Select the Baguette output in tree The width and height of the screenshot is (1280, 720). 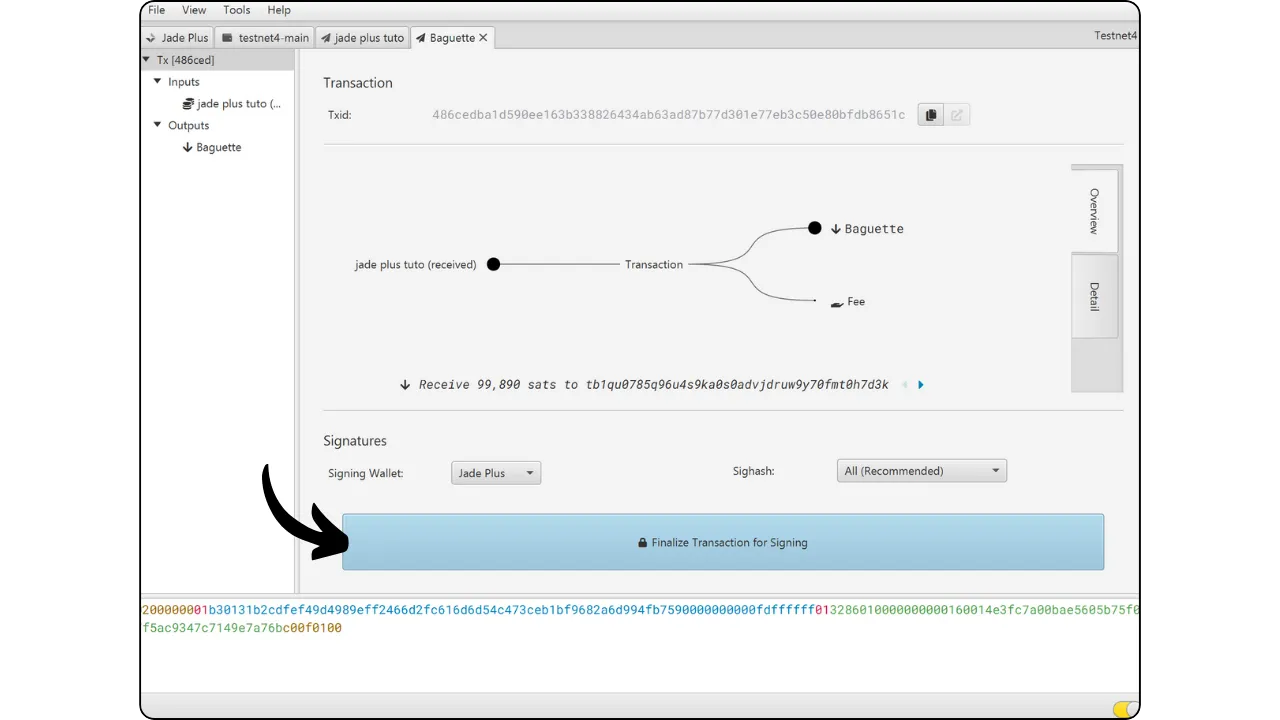point(218,147)
